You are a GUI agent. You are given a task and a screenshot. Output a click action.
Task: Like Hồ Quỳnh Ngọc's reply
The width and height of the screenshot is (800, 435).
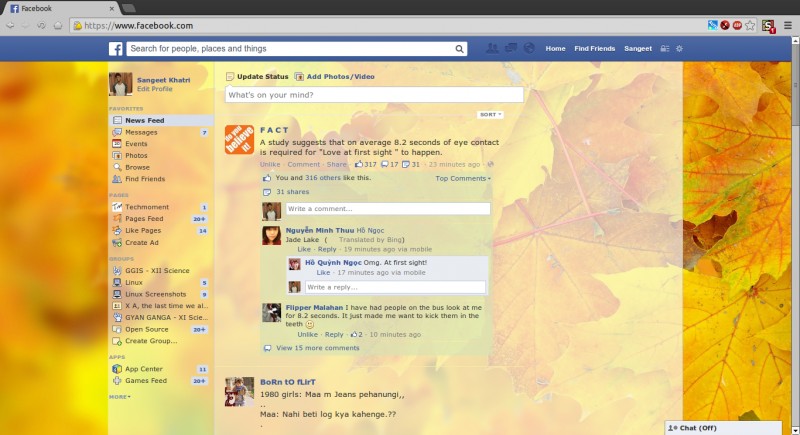tap(323, 273)
